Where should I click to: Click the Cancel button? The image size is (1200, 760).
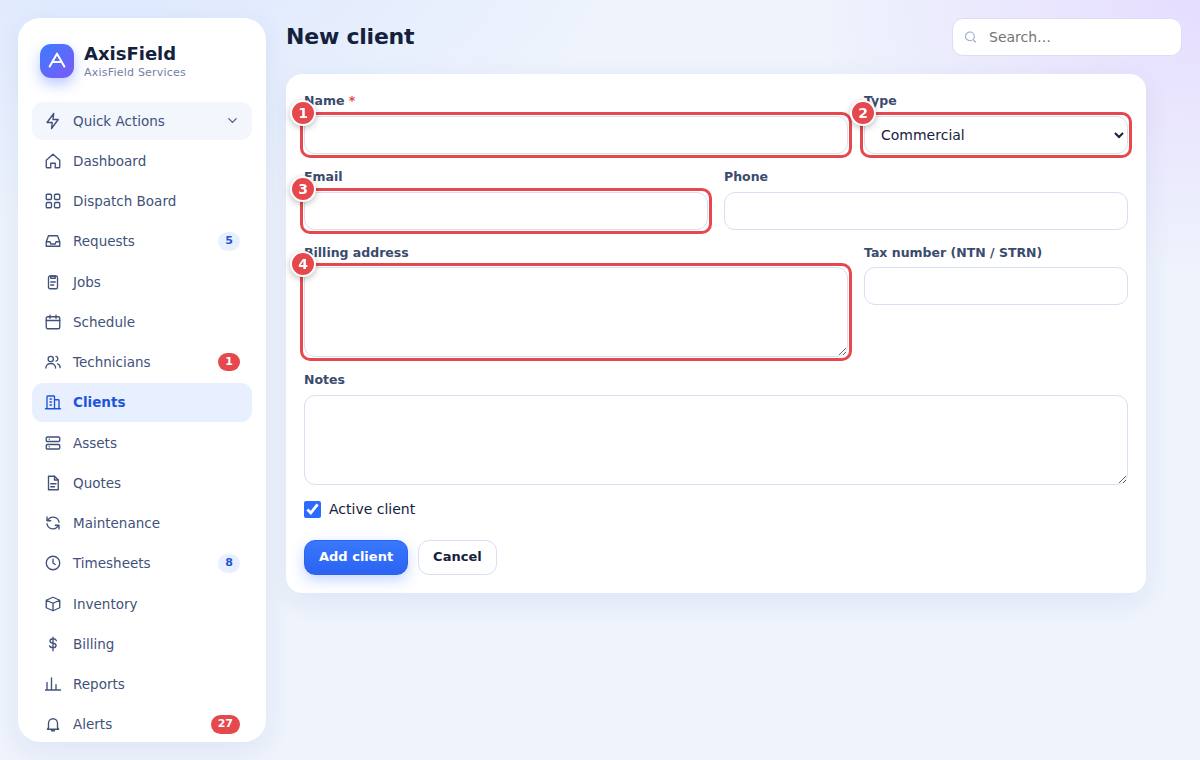click(x=457, y=557)
